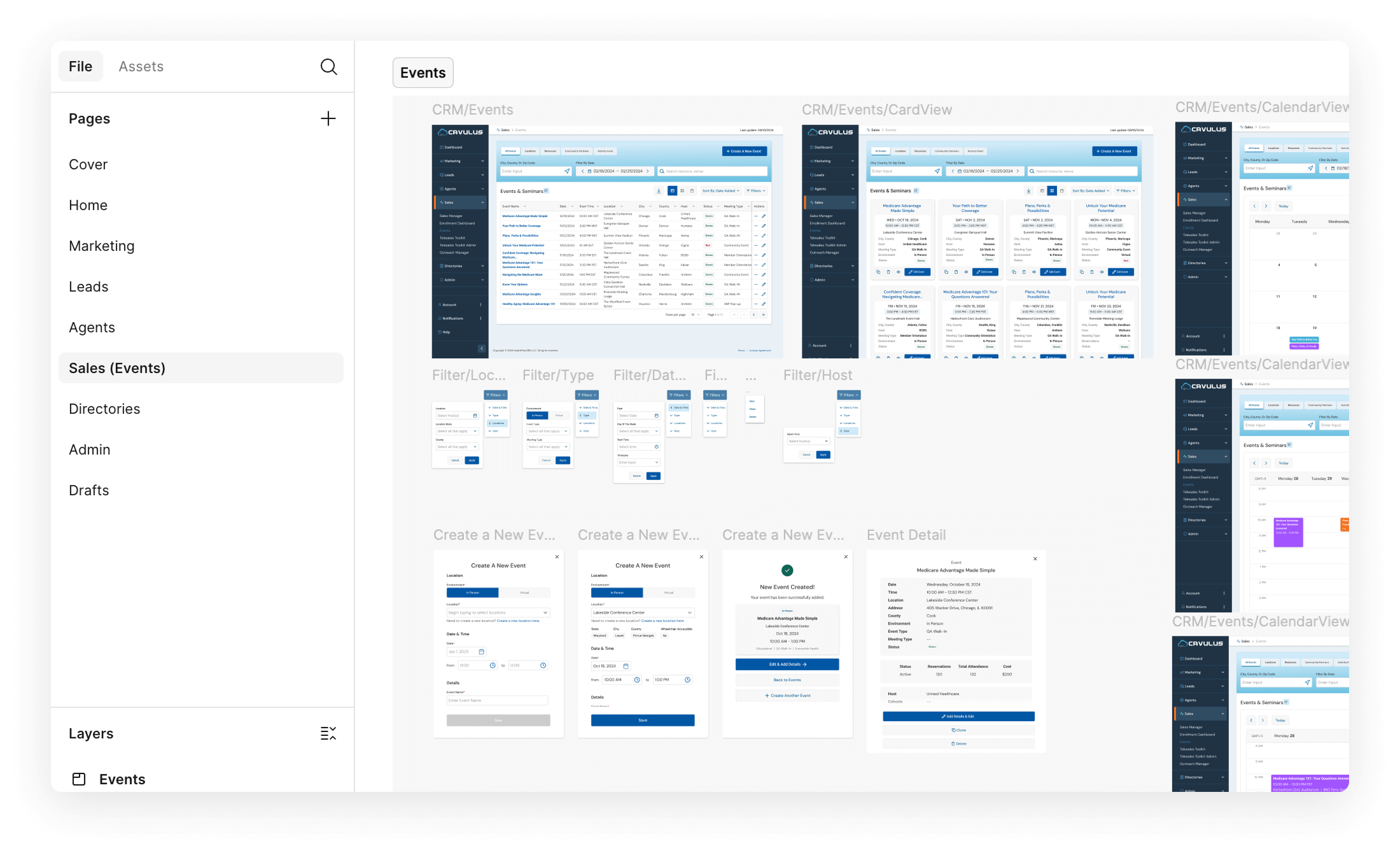Screen dimensions: 1400x853
Task: Open the Location dropdown in the Create A New Event form
Action: (x=498, y=612)
